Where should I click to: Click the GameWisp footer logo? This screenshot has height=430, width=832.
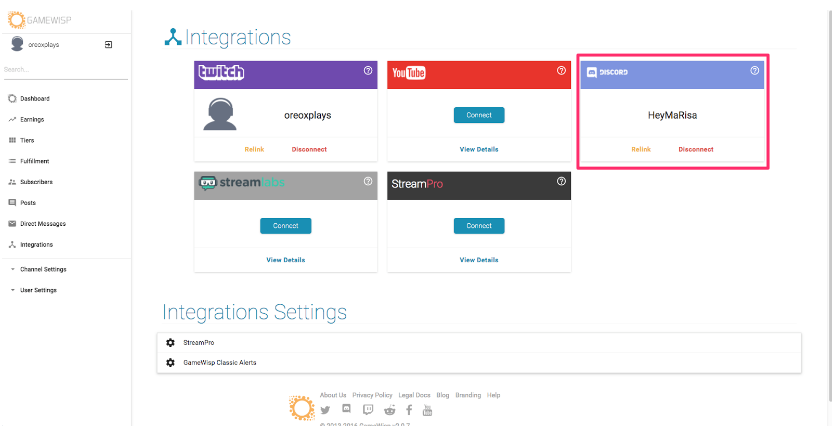(x=302, y=408)
